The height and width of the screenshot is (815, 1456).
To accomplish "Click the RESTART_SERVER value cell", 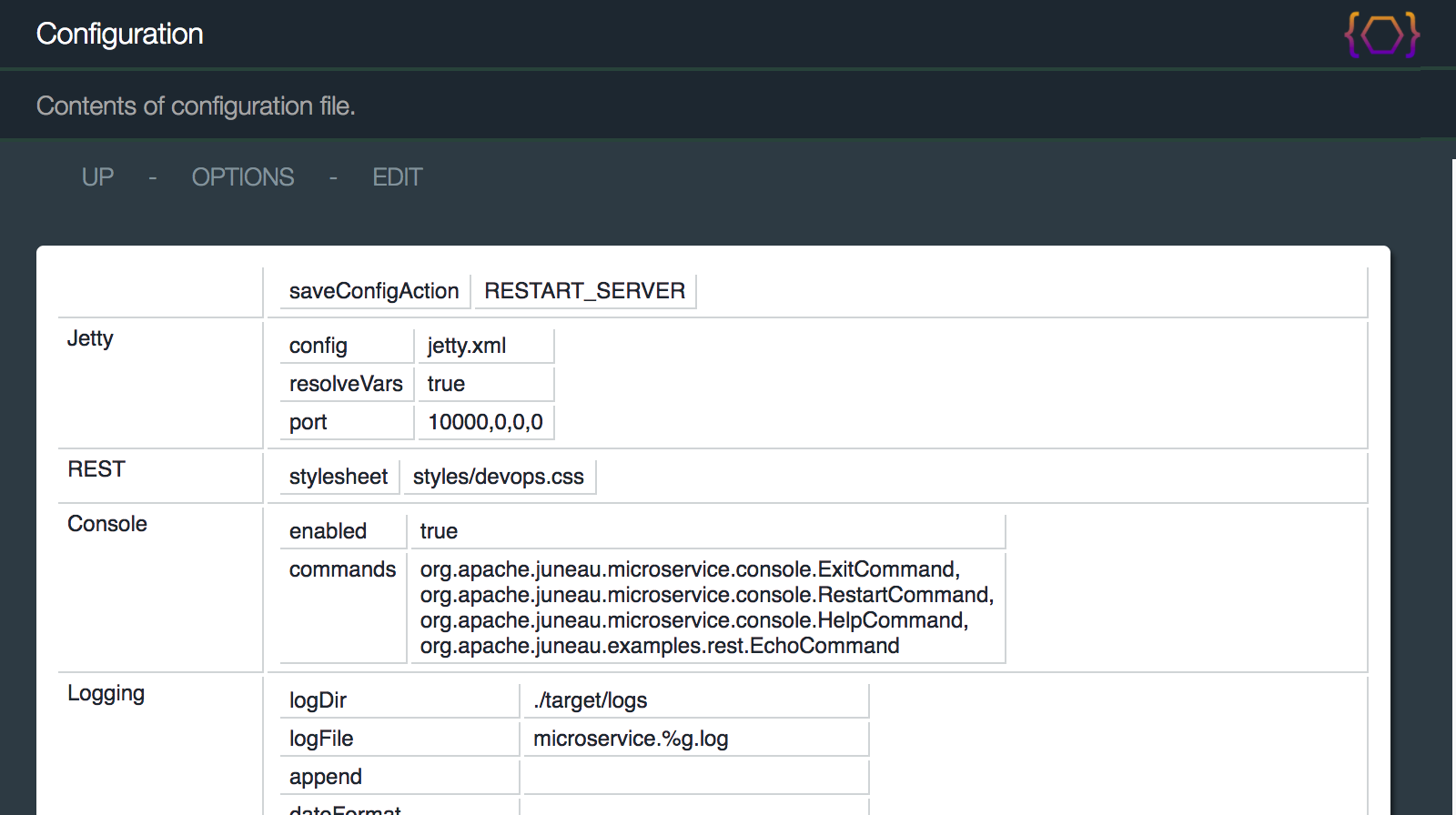I will (584, 291).
